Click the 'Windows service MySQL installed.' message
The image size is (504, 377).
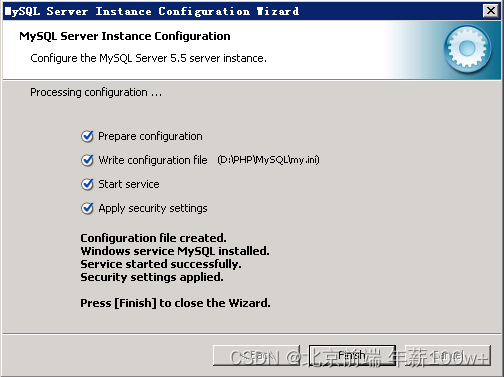click(x=175, y=251)
